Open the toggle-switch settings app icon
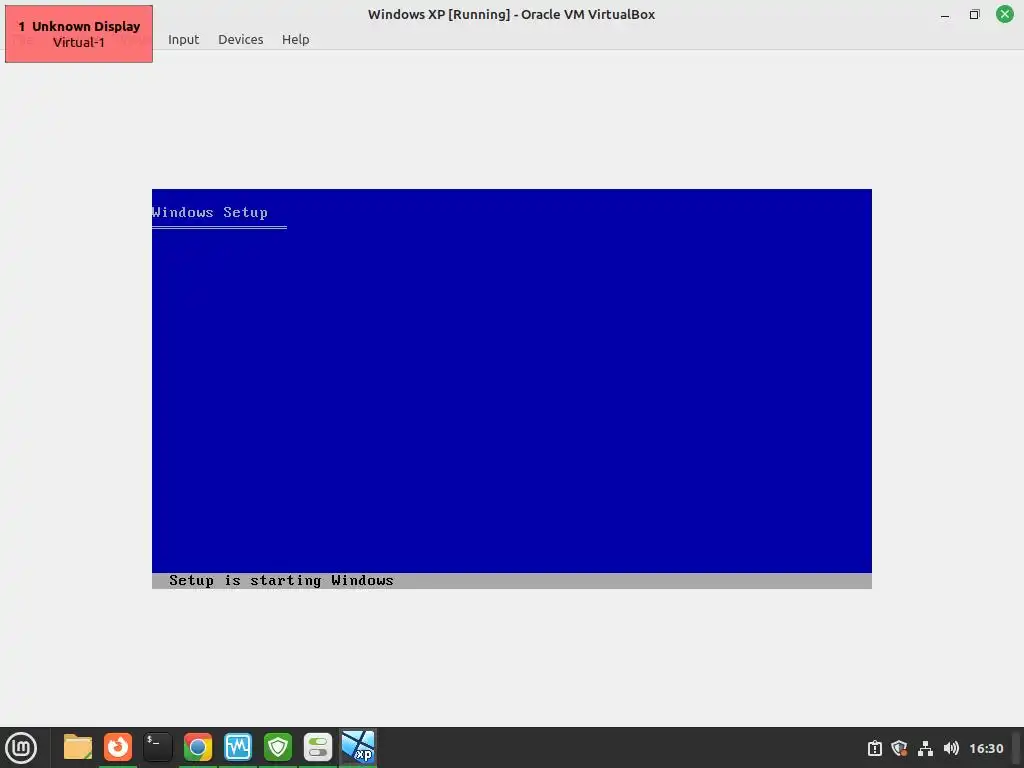The height and width of the screenshot is (768, 1024). coord(318,747)
